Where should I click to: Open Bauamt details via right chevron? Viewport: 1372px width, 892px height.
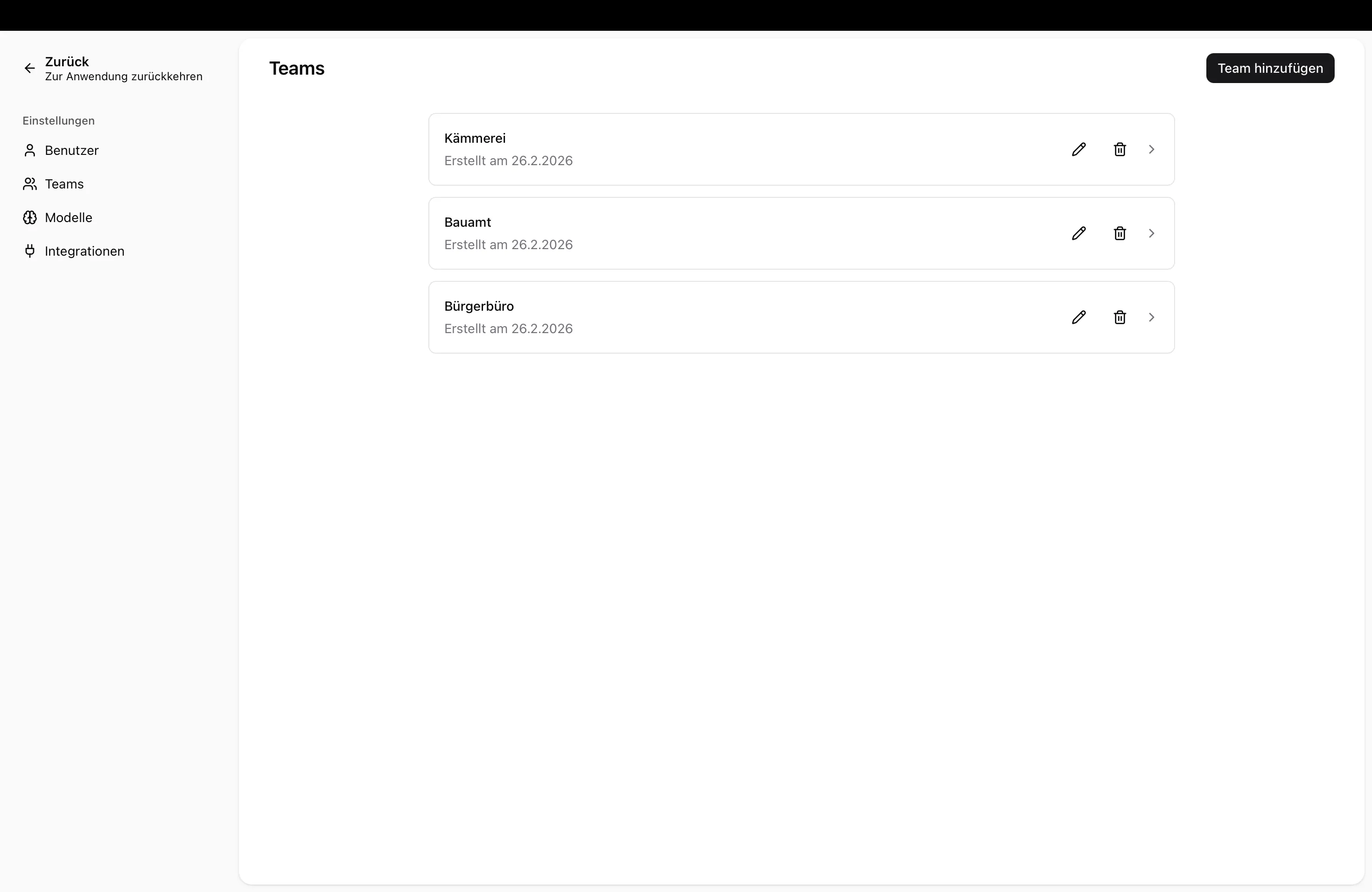(1151, 233)
